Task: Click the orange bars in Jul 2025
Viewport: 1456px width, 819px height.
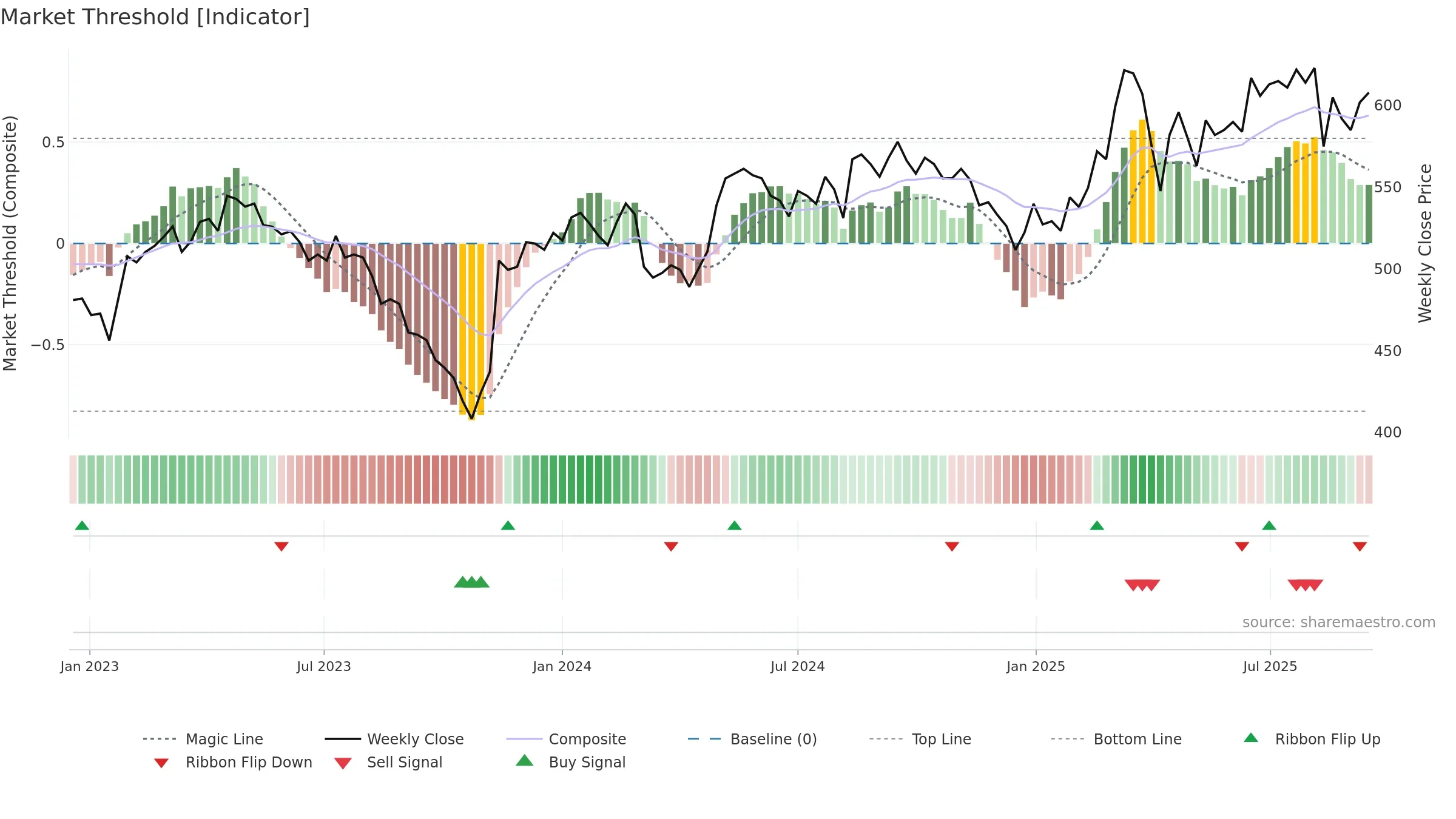Action: click(x=1306, y=192)
